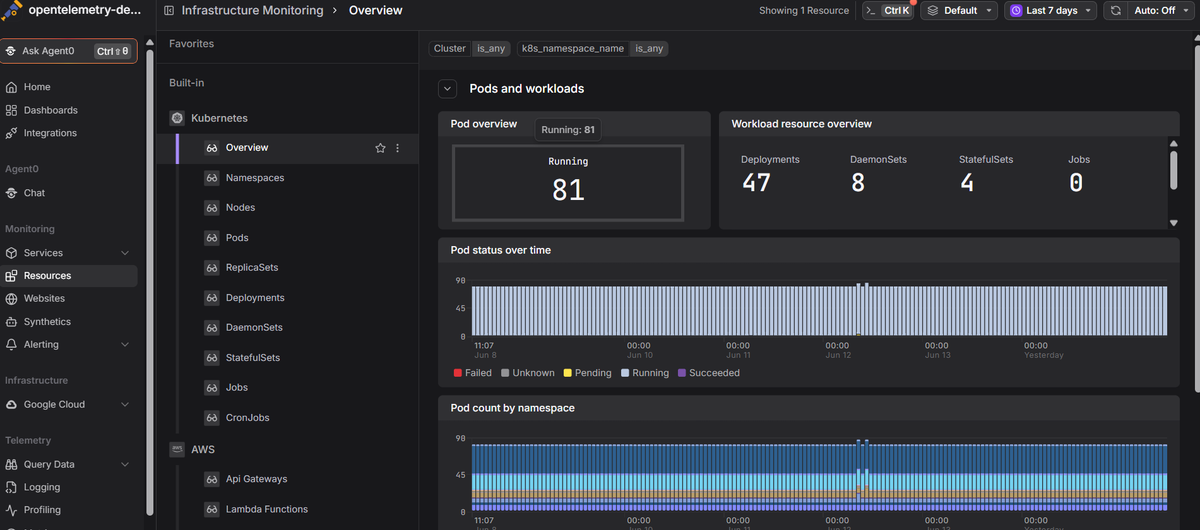
Task: Click the workload overview scrollbar up arrow
Action: (x=1174, y=143)
